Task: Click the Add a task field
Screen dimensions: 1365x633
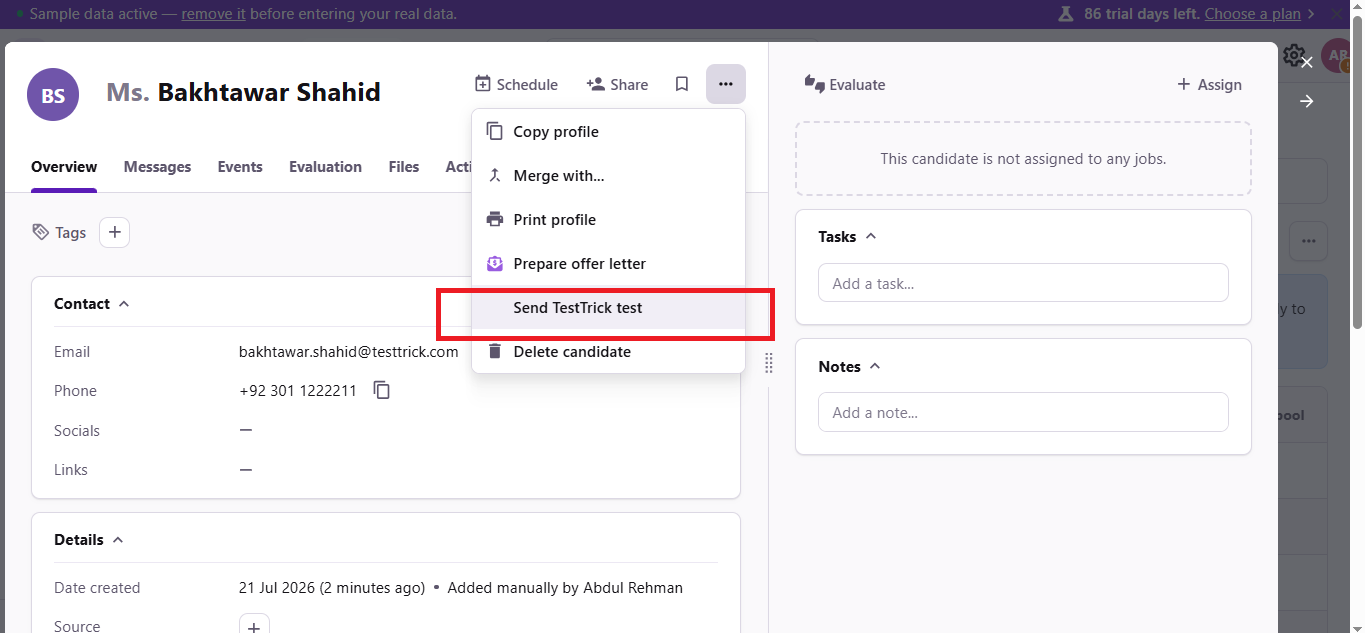Action: pyautogui.click(x=1023, y=283)
